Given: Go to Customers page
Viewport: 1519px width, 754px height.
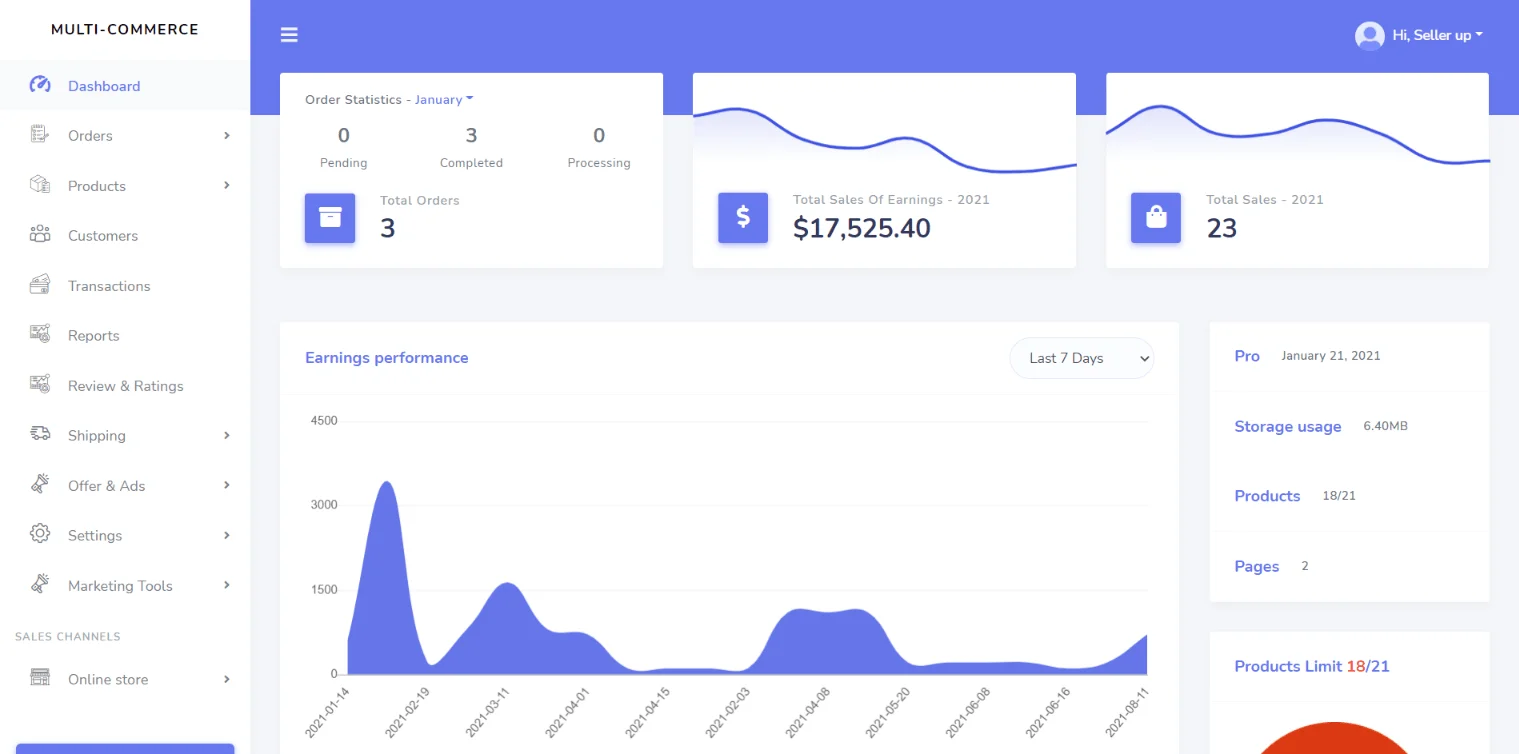Looking at the screenshot, I should [125, 236].
